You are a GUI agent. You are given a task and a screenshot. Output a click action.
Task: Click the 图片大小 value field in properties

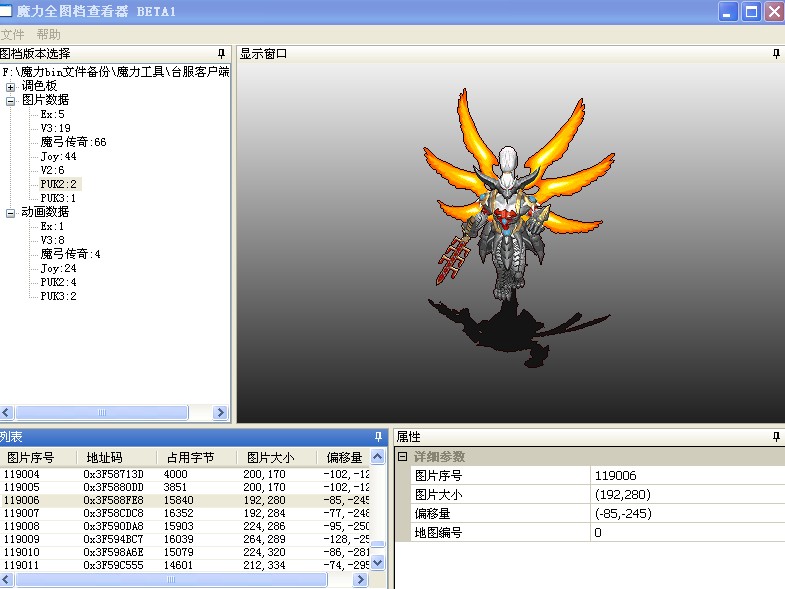pos(685,495)
